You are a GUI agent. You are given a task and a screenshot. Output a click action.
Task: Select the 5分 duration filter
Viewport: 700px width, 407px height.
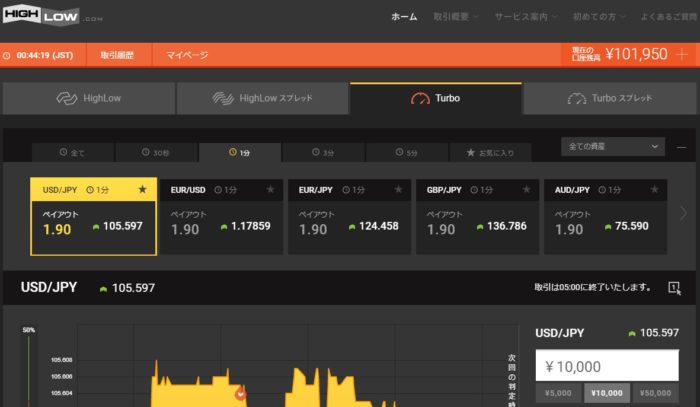pos(407,153)
